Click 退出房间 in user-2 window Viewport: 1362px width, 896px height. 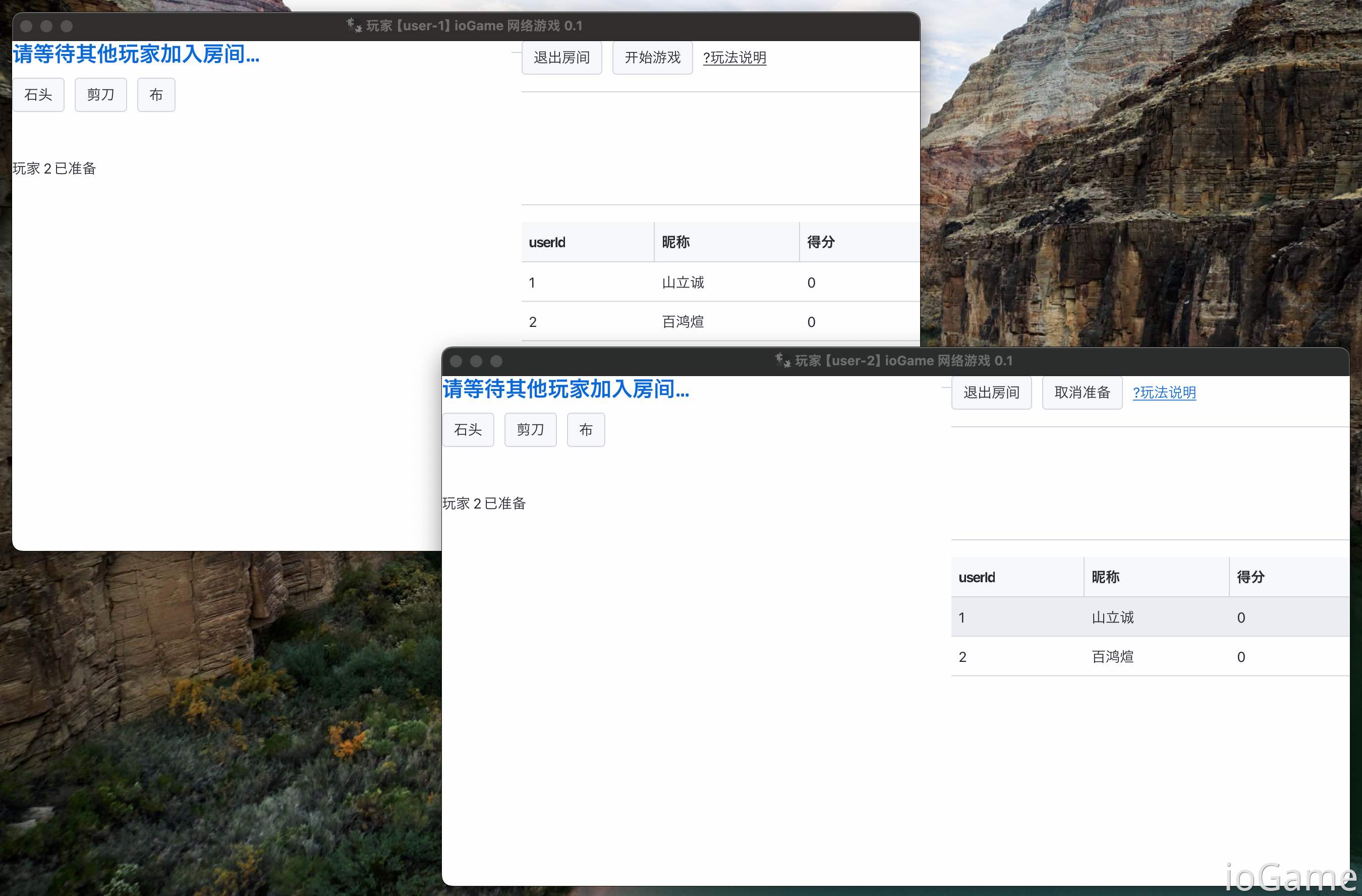(x=991, y=393)
